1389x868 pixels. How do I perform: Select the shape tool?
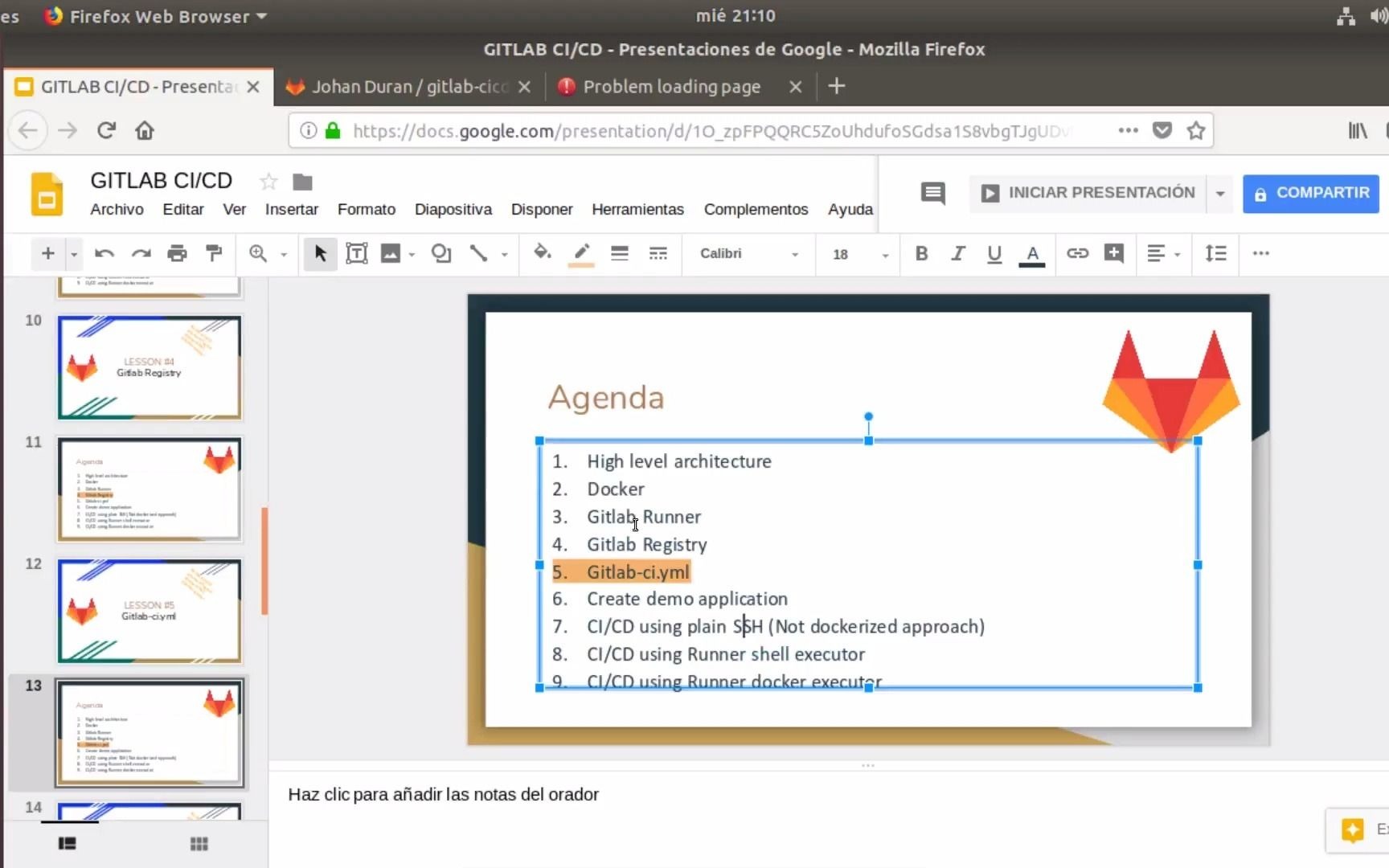440,254
